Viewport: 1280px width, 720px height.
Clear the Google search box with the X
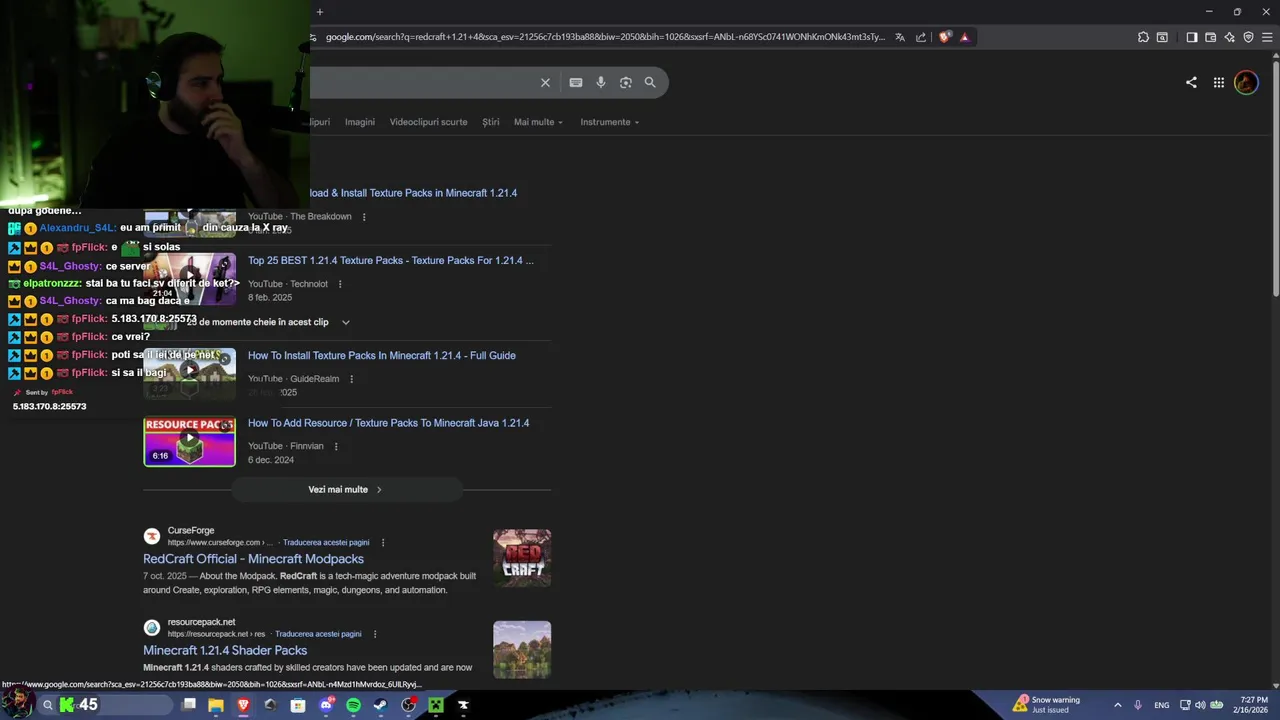click(545, 82)
